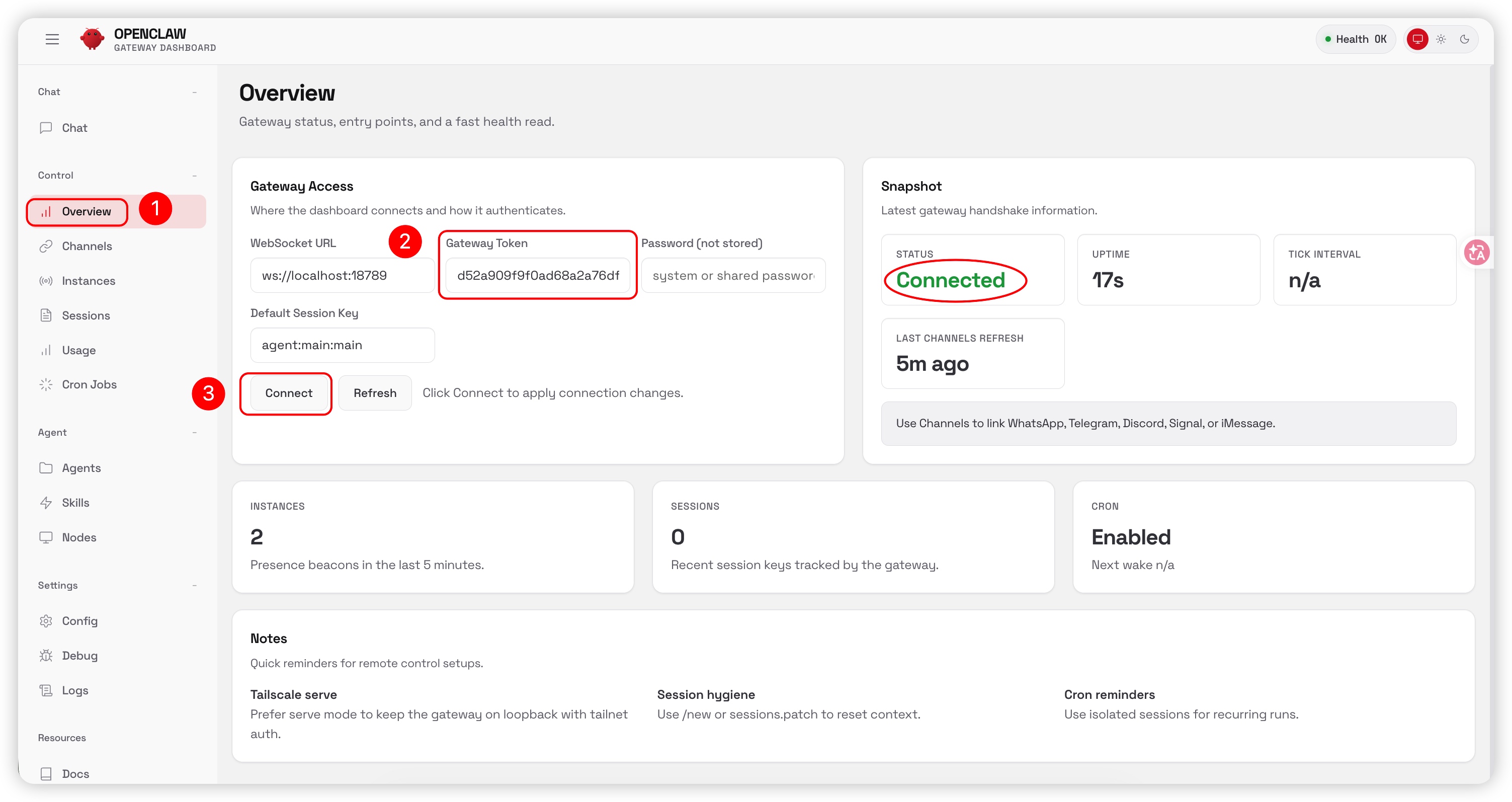Image resolution: width=1512 pixels, height=802 pixels.
Task: Collapse the Control sidebar section
Action: pyautogui.click(x=194, y=176)
